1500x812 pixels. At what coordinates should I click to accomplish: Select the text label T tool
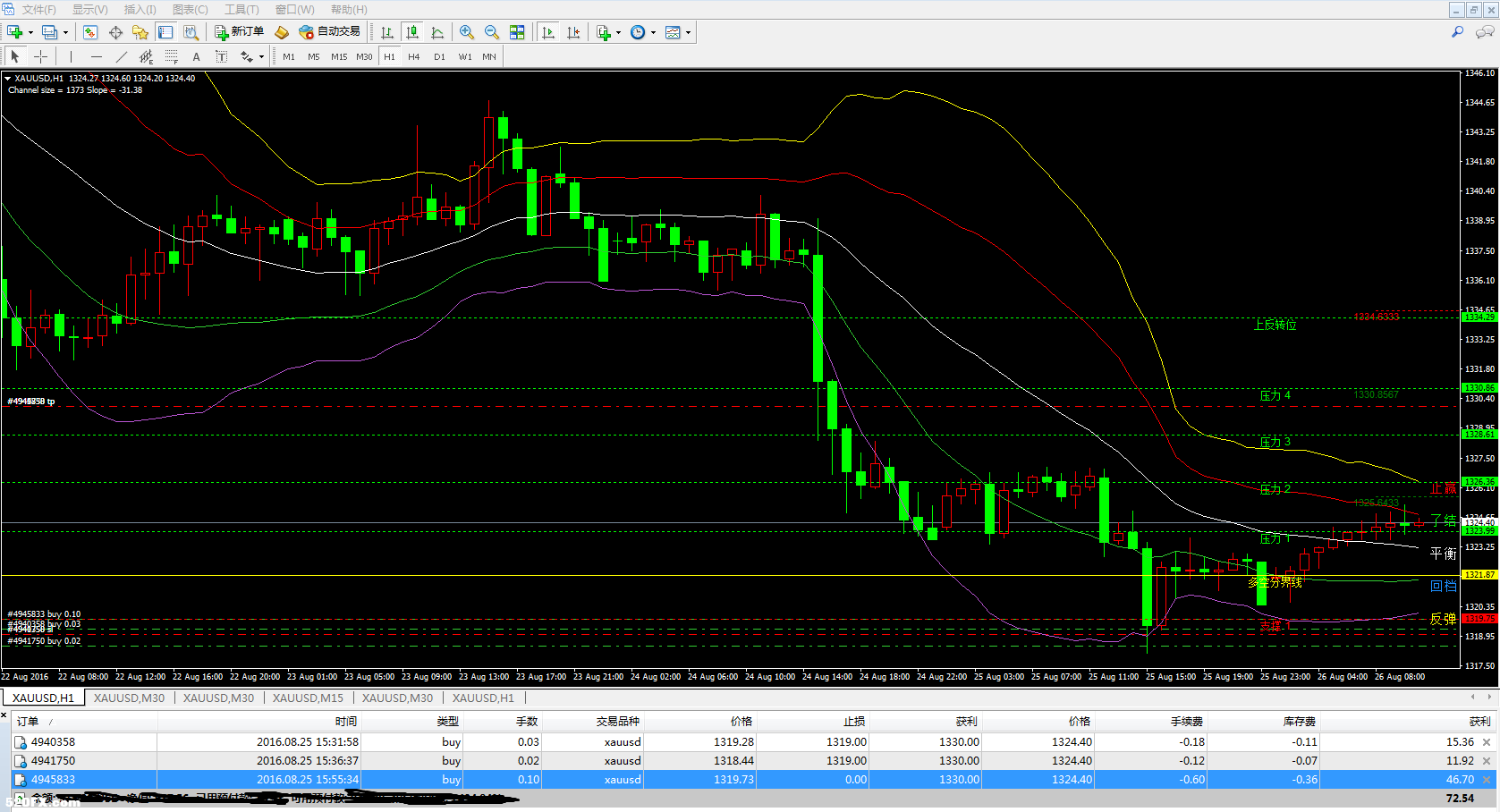coord(221,56)
